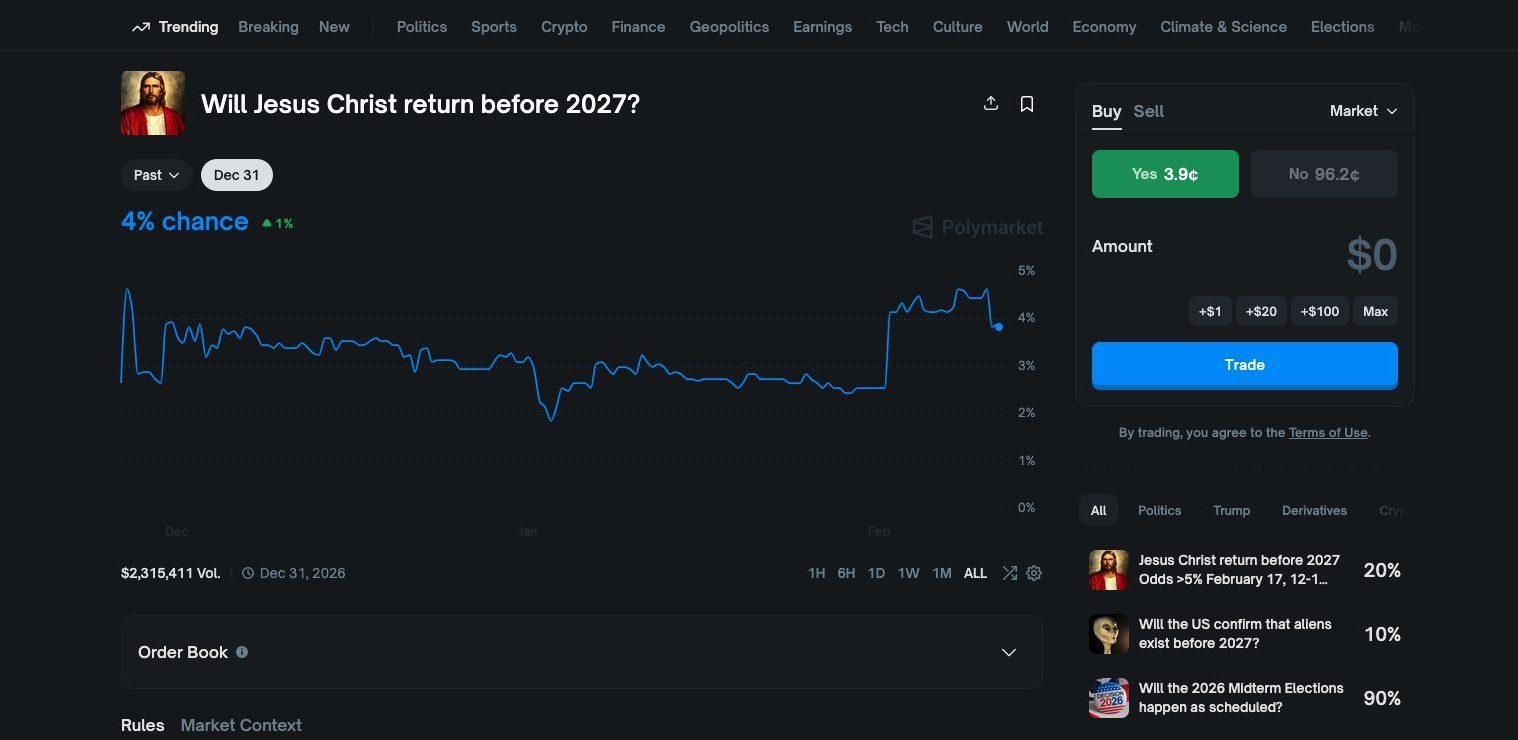
Task: Switch to the Sell tab
Action: [1148, 111]
